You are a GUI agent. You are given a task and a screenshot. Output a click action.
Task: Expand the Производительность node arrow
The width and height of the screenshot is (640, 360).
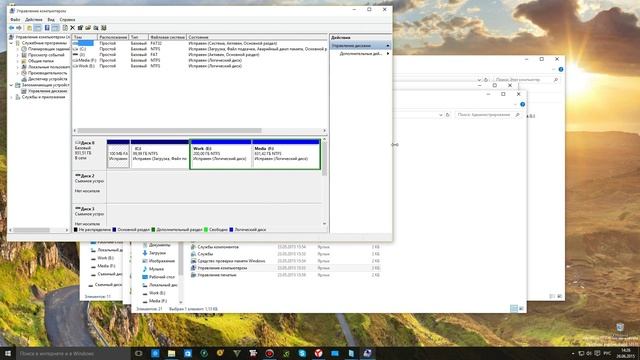point(18,73)
